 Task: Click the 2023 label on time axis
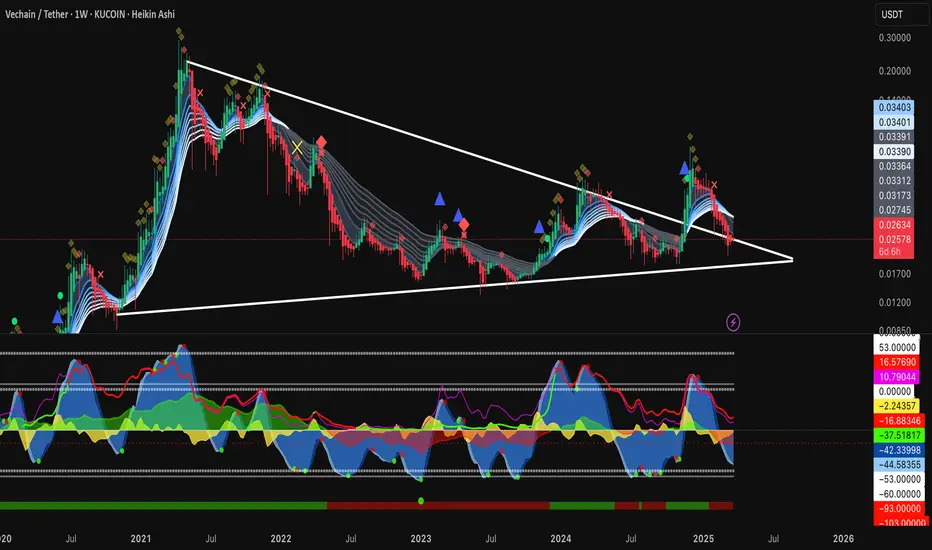pos(421,539)
